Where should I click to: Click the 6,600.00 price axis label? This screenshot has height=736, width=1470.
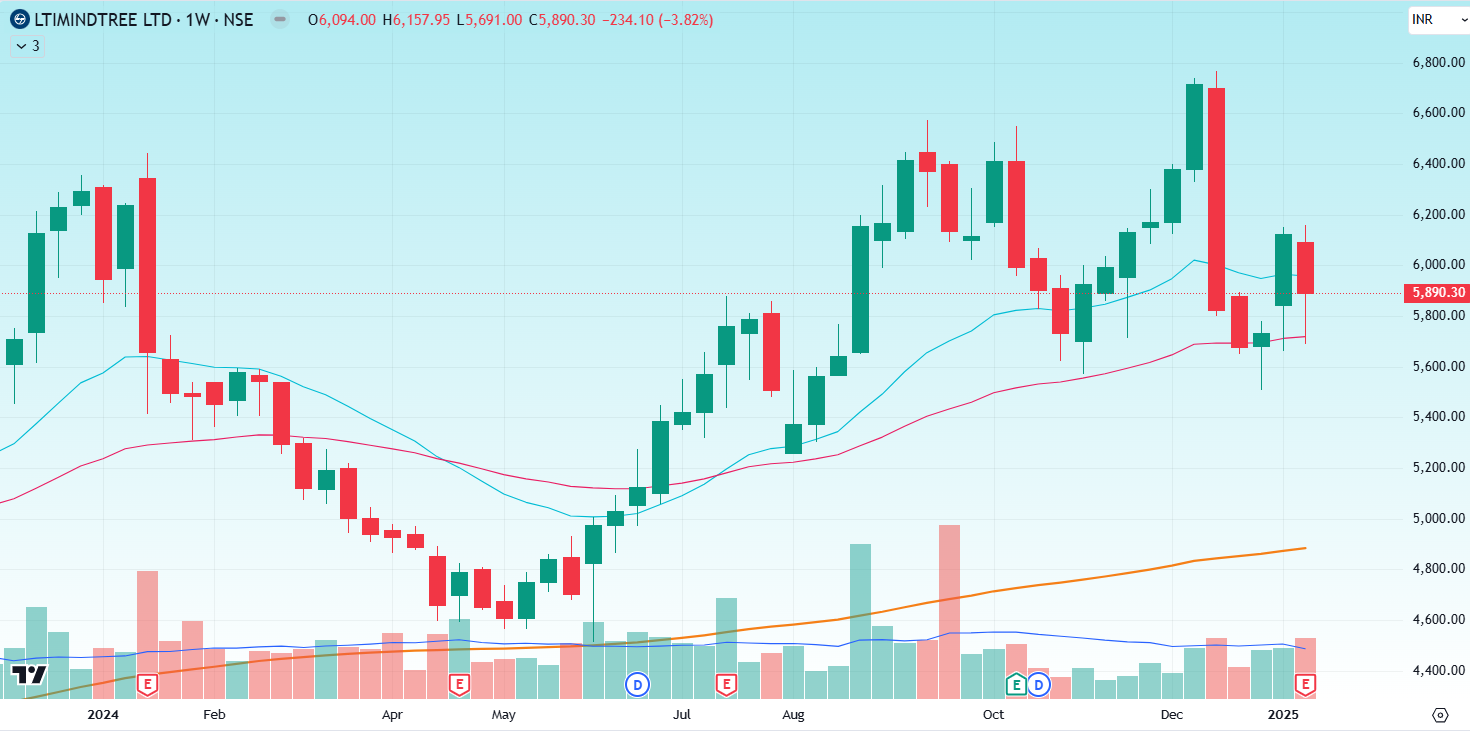coord(1437,113)
